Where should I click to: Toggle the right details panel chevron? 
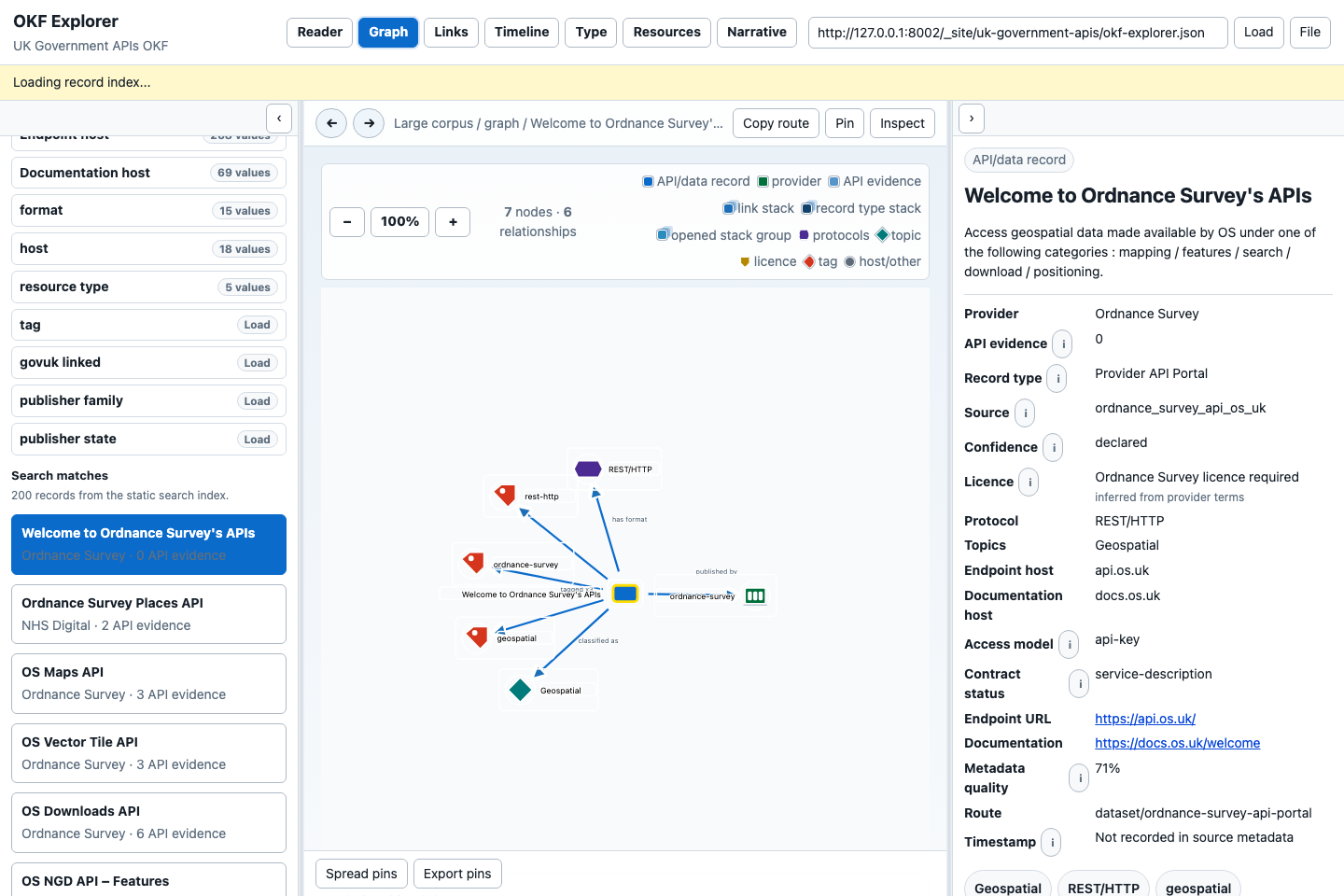coord(972,119)
